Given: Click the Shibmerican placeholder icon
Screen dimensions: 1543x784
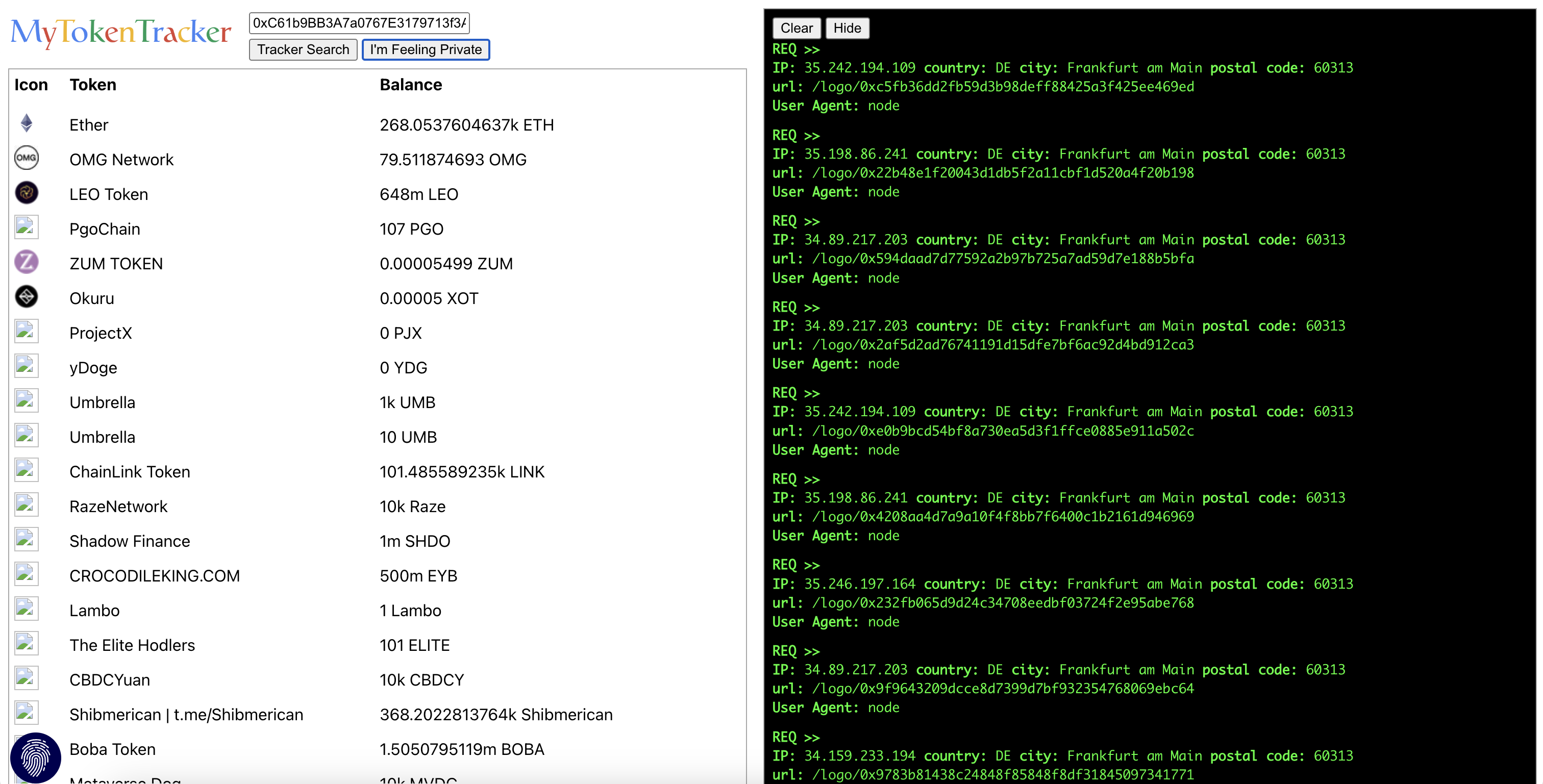Looking at the screenshot, I should [27, 713].
